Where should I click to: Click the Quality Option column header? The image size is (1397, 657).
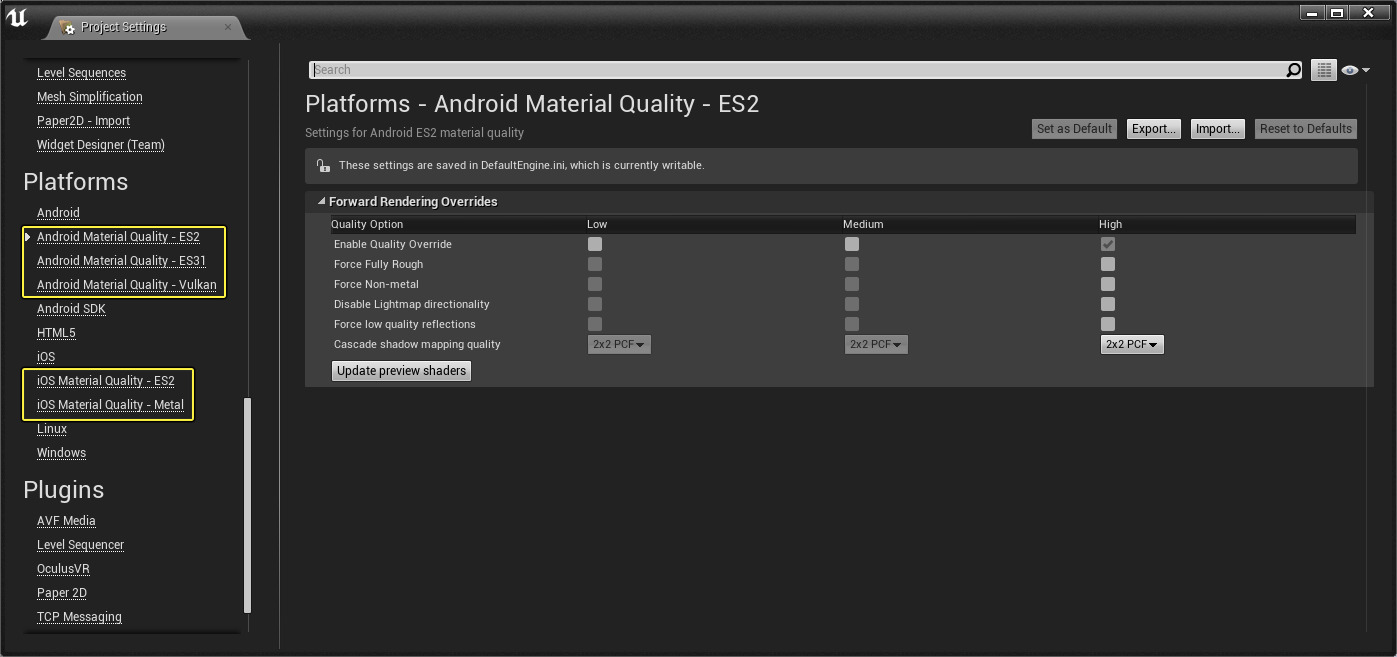(367, 224)
